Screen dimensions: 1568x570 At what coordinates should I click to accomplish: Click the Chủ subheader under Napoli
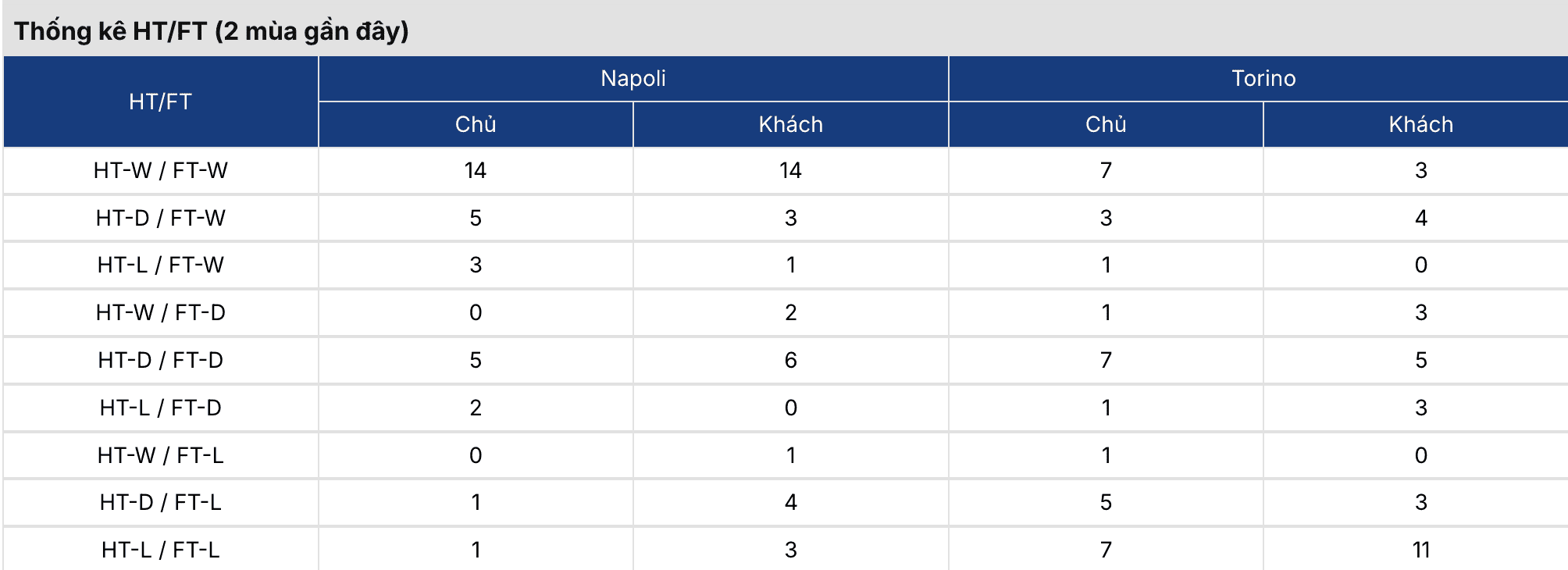click(x=476, y=124)
